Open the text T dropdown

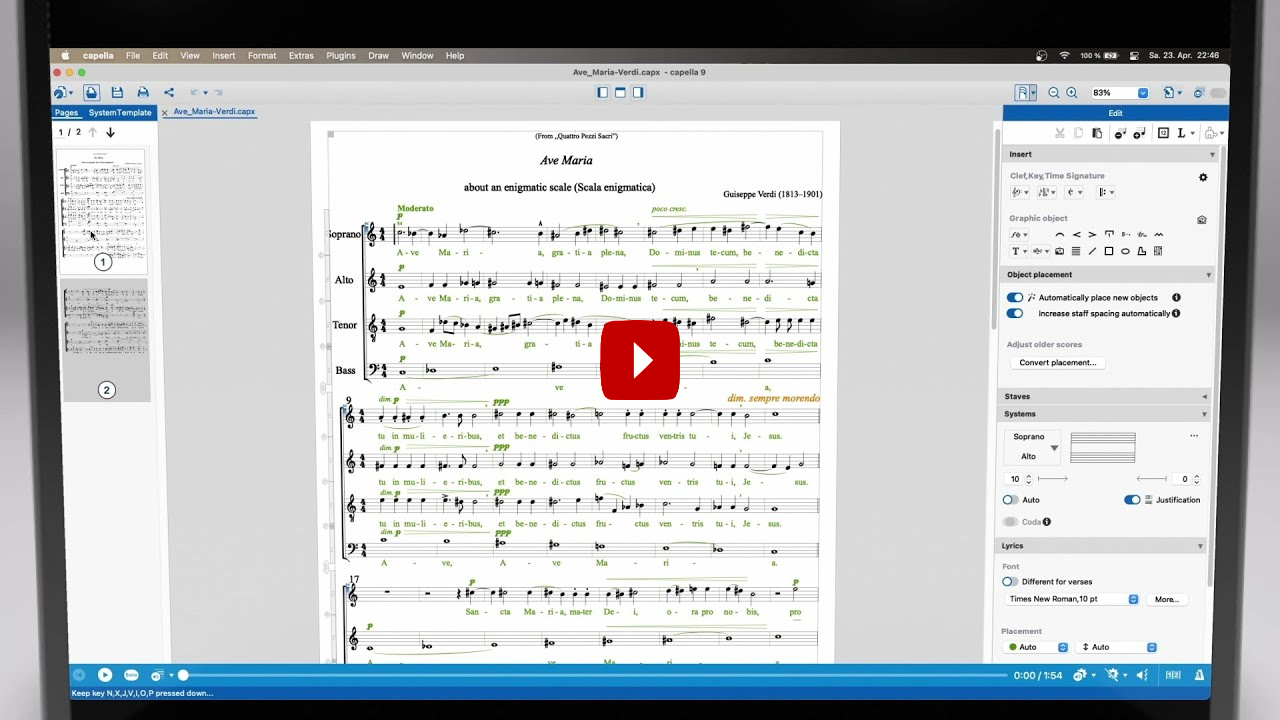(x=1019, y=251)
